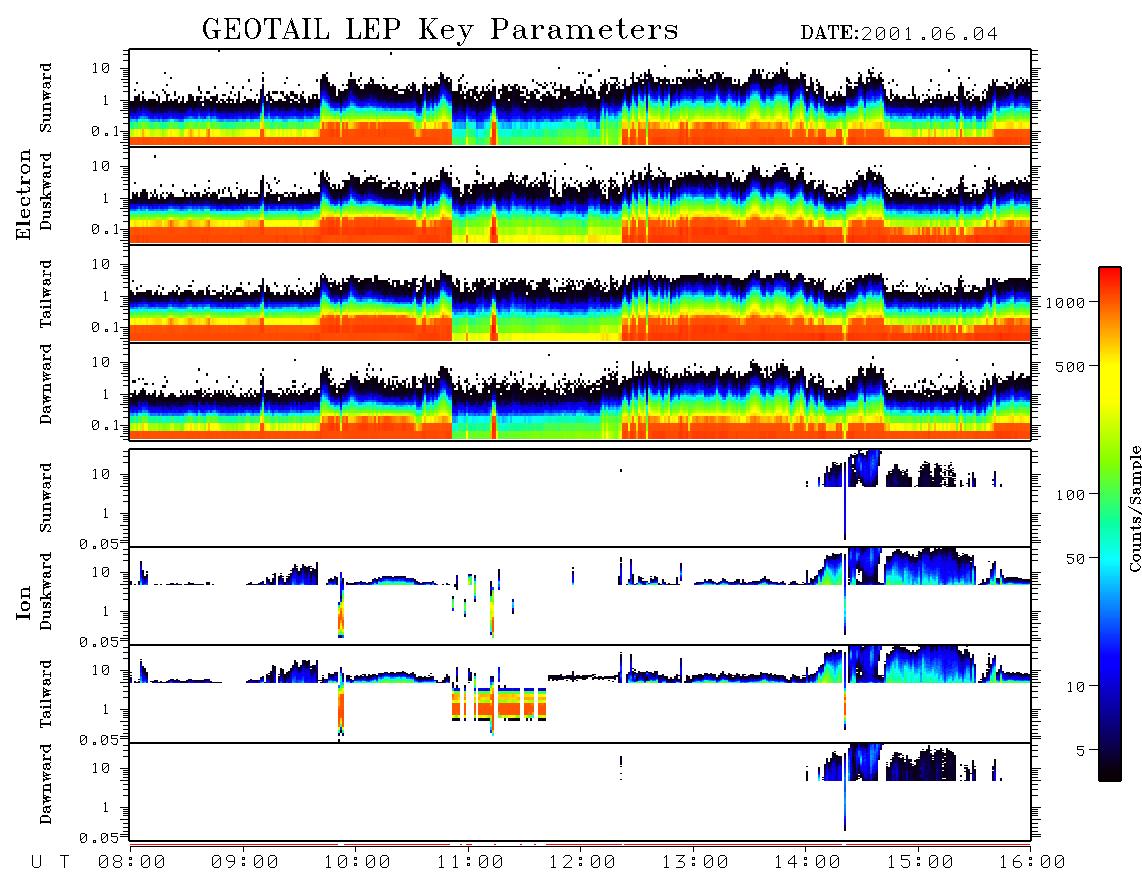The height and width of the screenshot is (880, 1142).
Task: Click the "10:00" time tick label
Action: [357, 862]
